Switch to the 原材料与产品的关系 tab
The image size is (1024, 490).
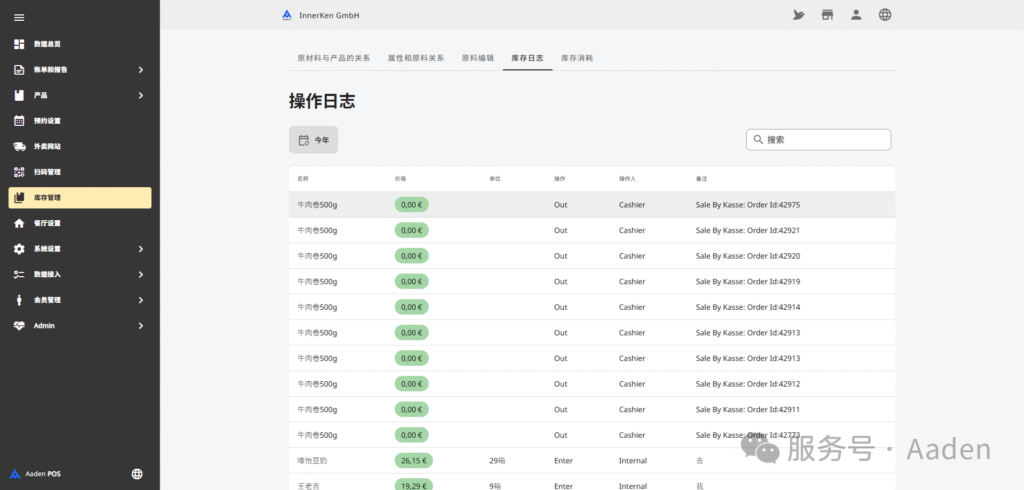333,59
